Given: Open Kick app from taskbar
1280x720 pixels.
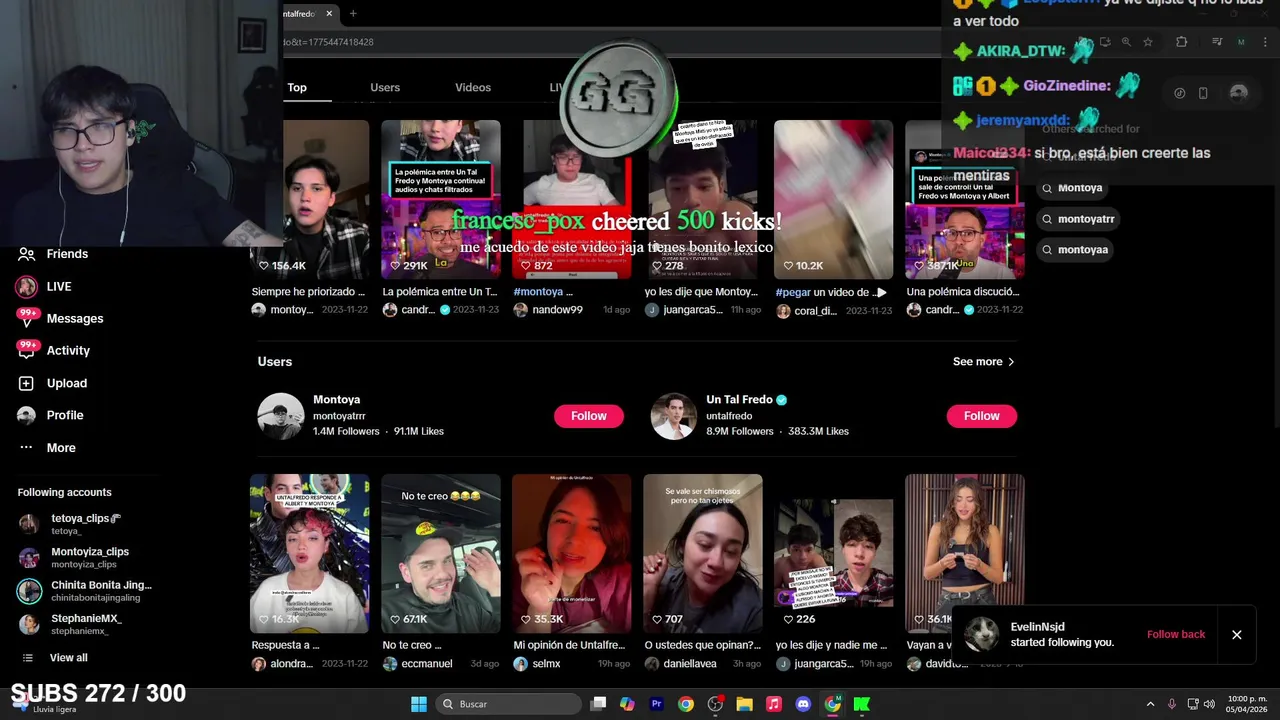Looking at the screenshot, I should click(x=861, y=704).
